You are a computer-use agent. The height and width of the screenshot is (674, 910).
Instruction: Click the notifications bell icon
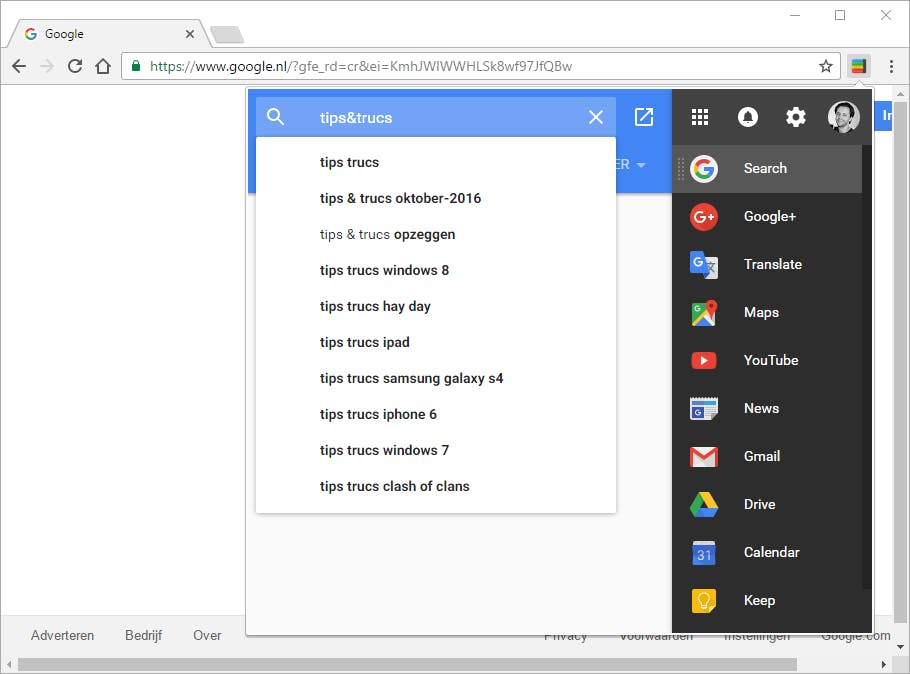pyautogui.click(x=747, y=117)
